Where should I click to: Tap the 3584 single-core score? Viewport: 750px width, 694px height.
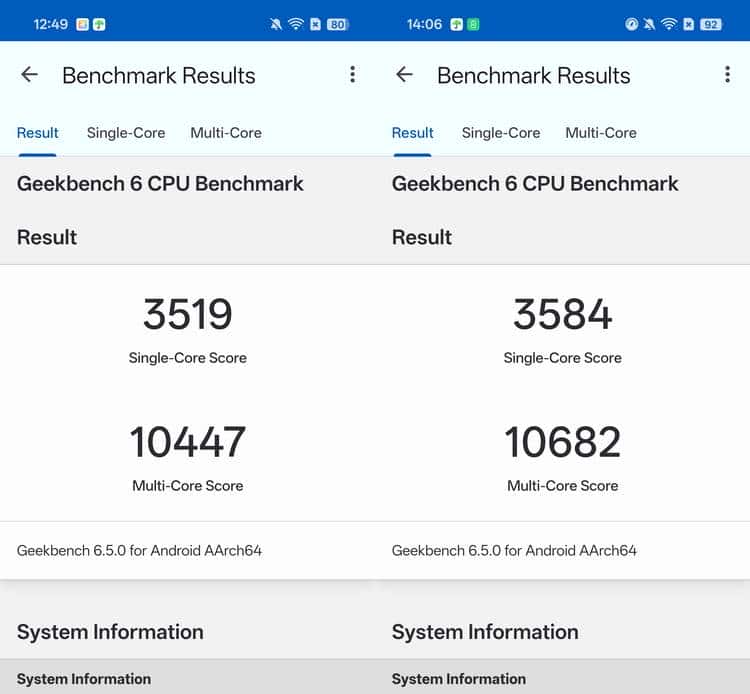(563, 315)
